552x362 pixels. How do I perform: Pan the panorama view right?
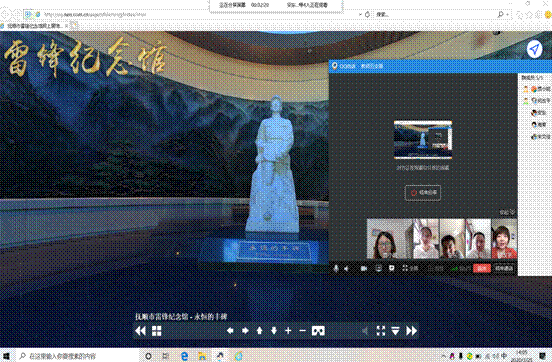(245, 331)
